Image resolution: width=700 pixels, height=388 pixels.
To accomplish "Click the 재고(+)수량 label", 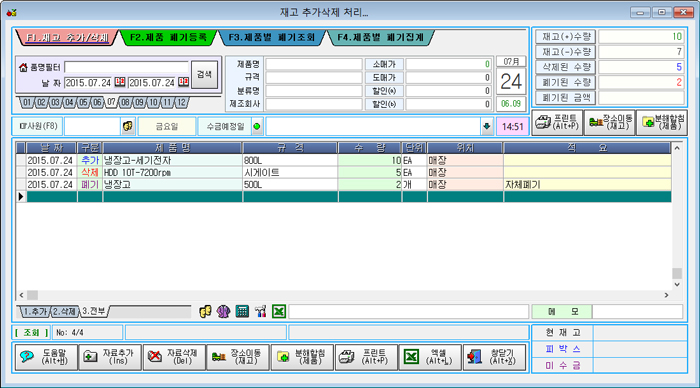I will pyautogui.click(x=566, y=37).
